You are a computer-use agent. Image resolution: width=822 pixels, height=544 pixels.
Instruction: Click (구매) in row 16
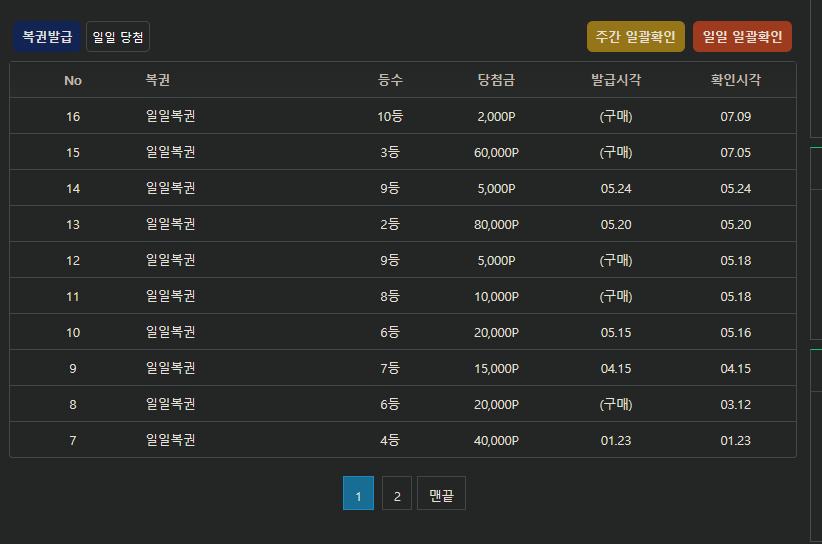616,116
